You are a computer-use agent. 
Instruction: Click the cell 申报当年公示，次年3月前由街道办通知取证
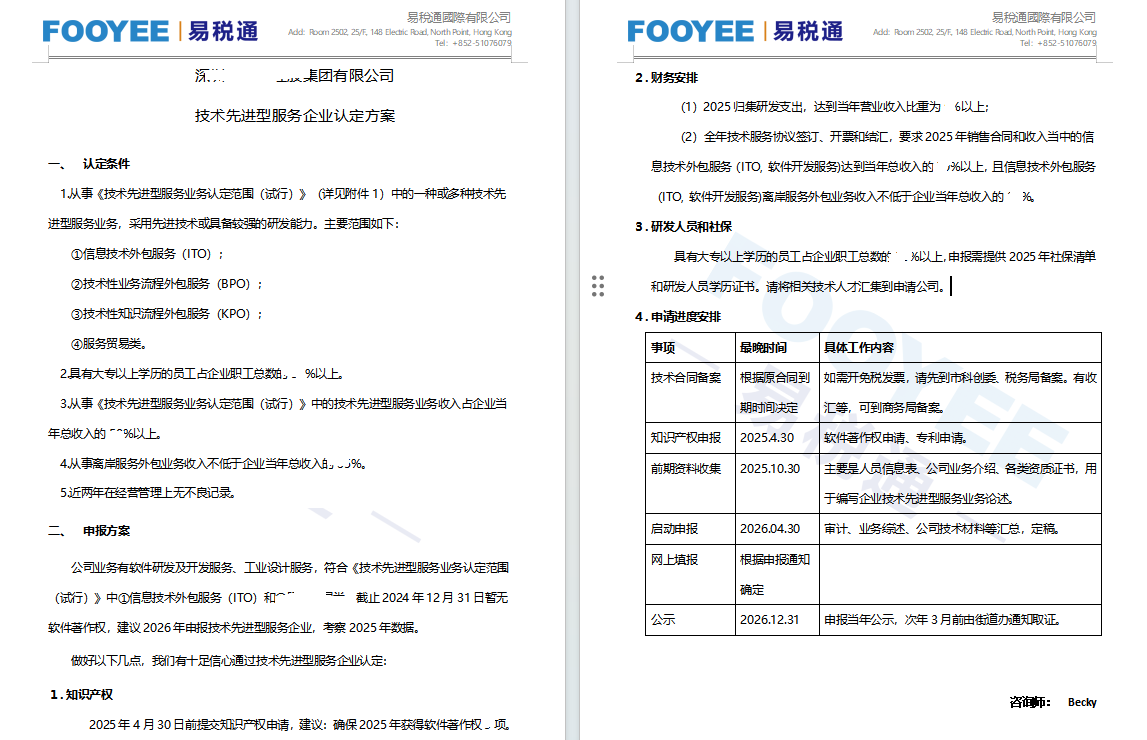click(x=943, y=619)
